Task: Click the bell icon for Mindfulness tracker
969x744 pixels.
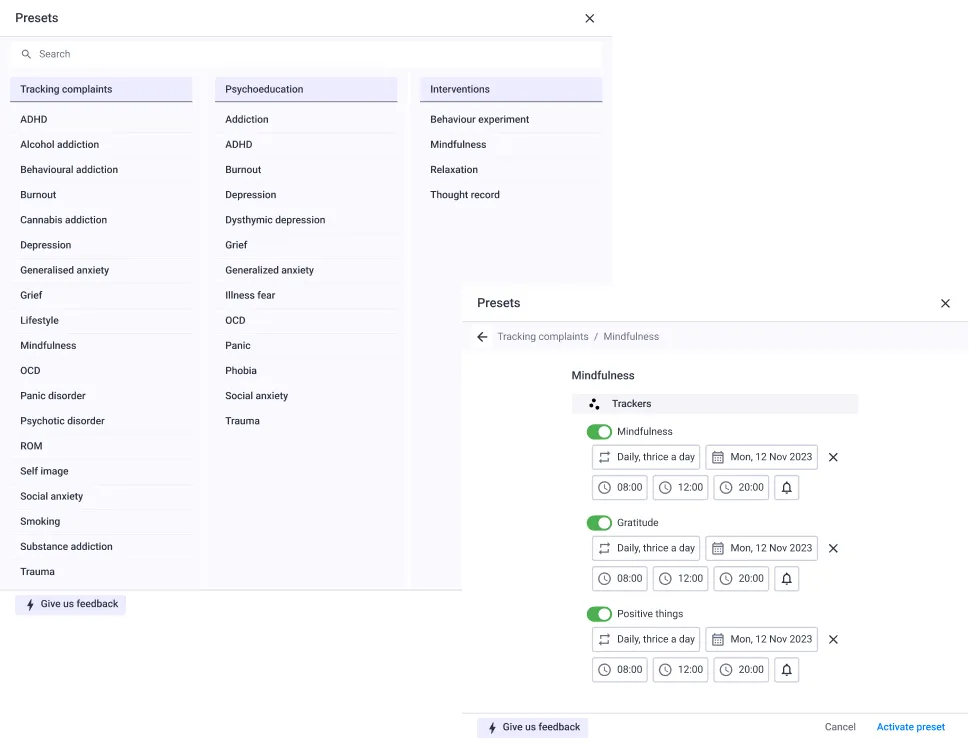Action: [786, 488]
